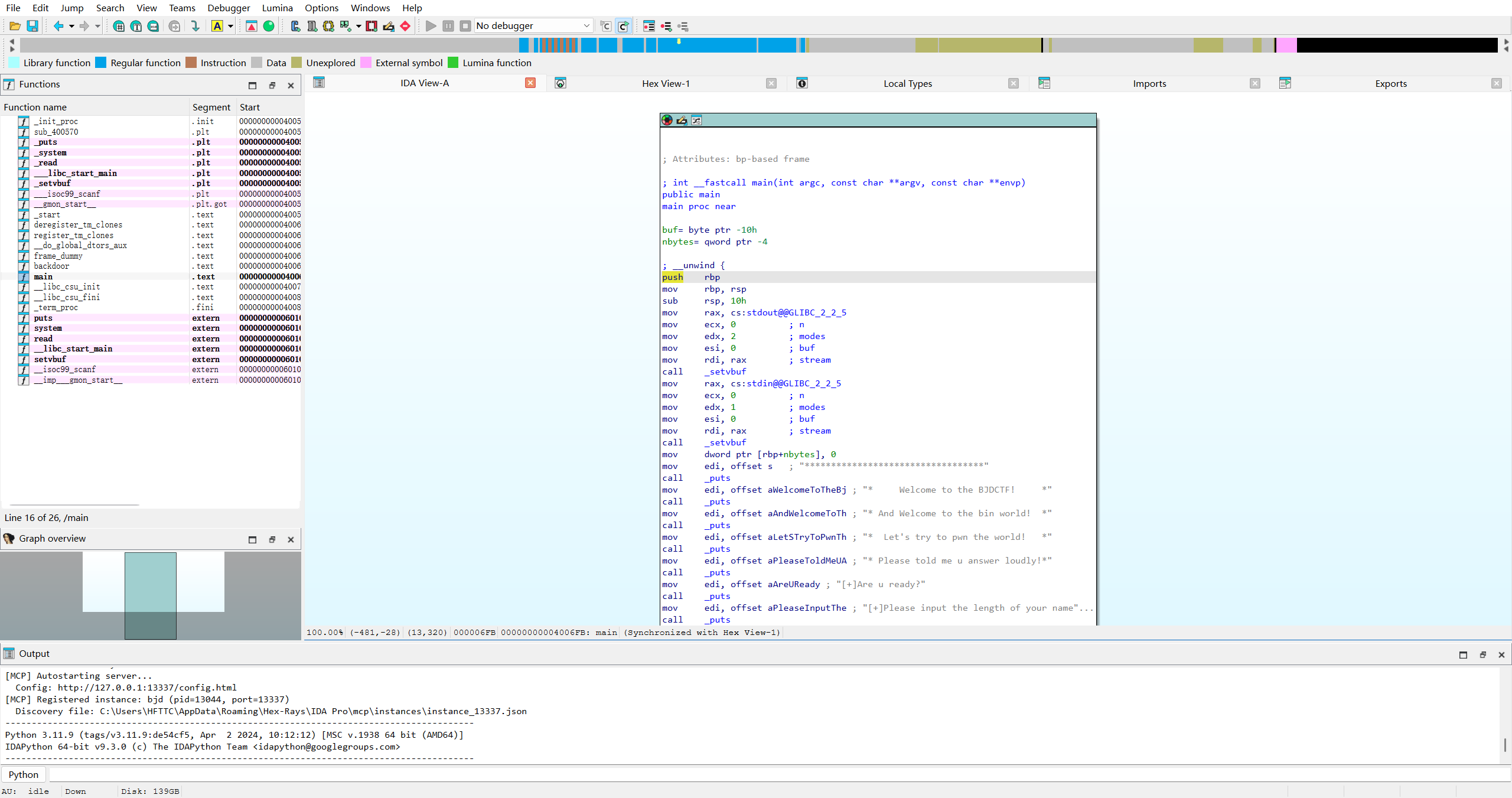Switch to the Local Types tab
Image resolution: width=1512 pixels, height=798 pixels.
pyautogui.click(x=907, y=83)
